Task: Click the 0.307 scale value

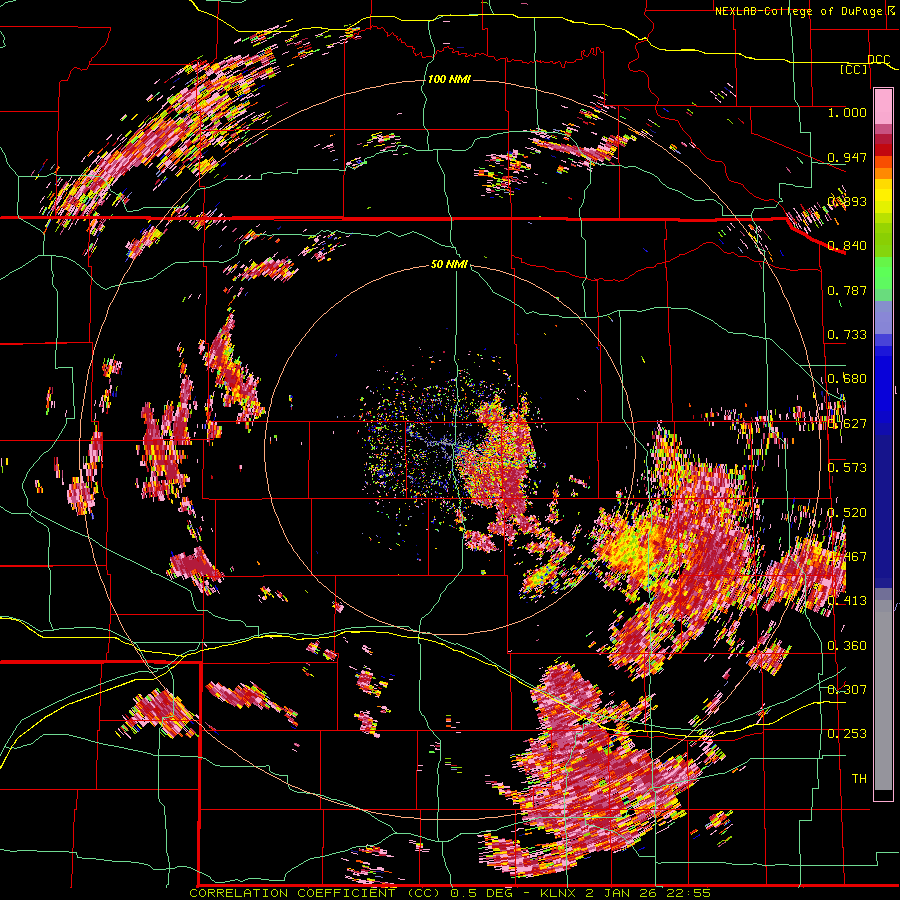Action: 847,689
